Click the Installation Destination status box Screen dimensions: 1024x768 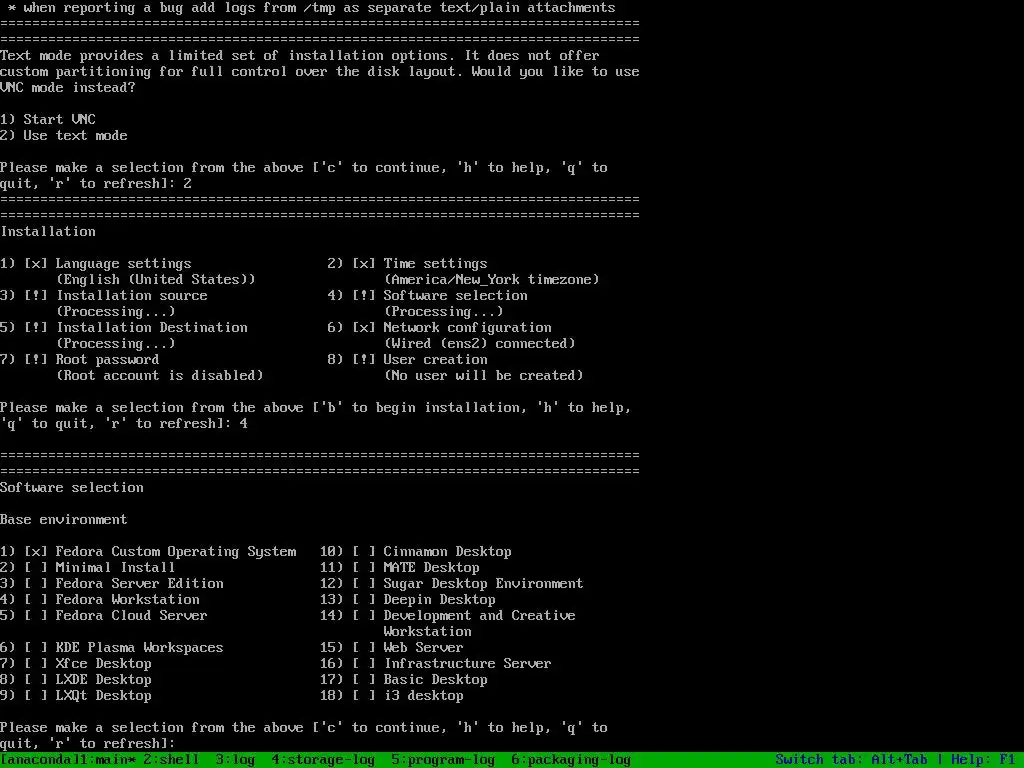click(36, 328)
